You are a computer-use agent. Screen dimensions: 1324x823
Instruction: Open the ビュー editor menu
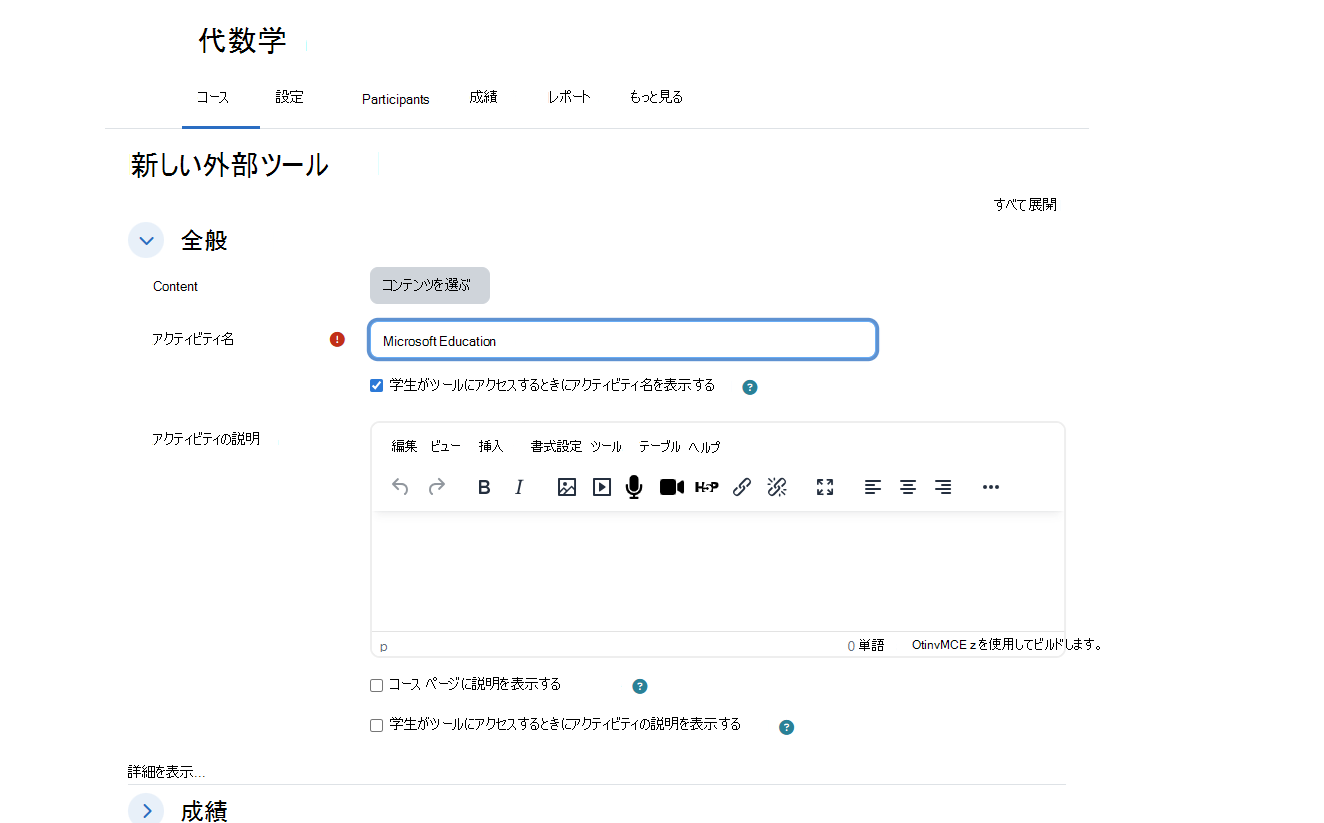(446, 446)
